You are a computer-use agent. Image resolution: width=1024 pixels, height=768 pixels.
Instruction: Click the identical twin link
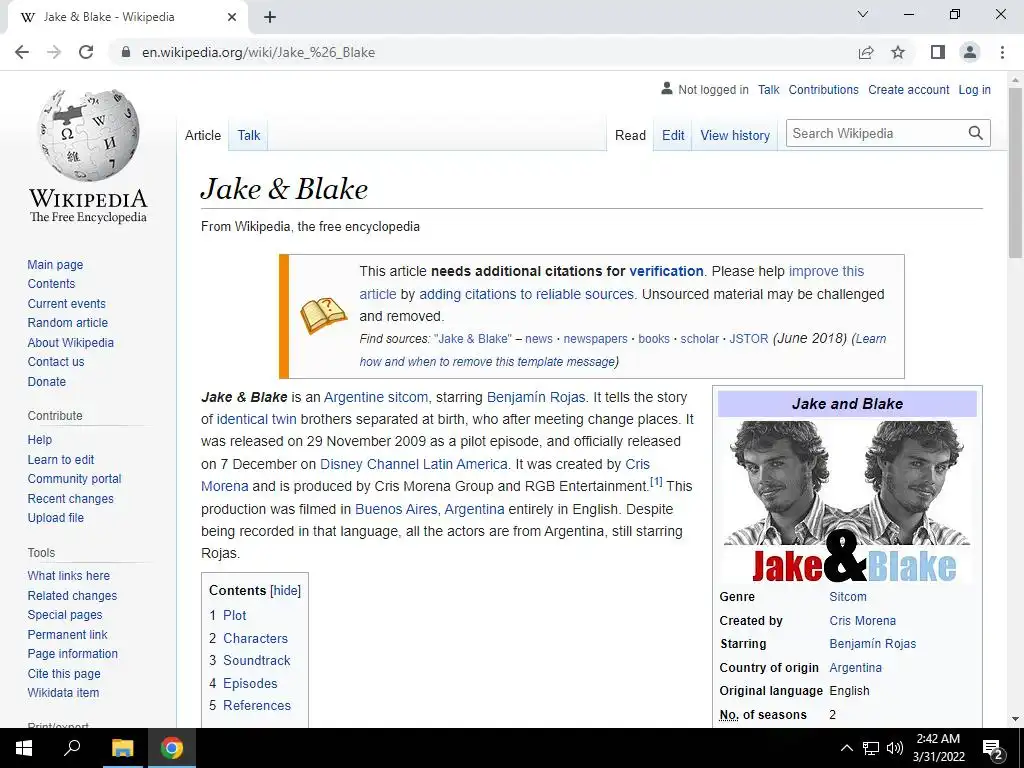pos(256,419)
